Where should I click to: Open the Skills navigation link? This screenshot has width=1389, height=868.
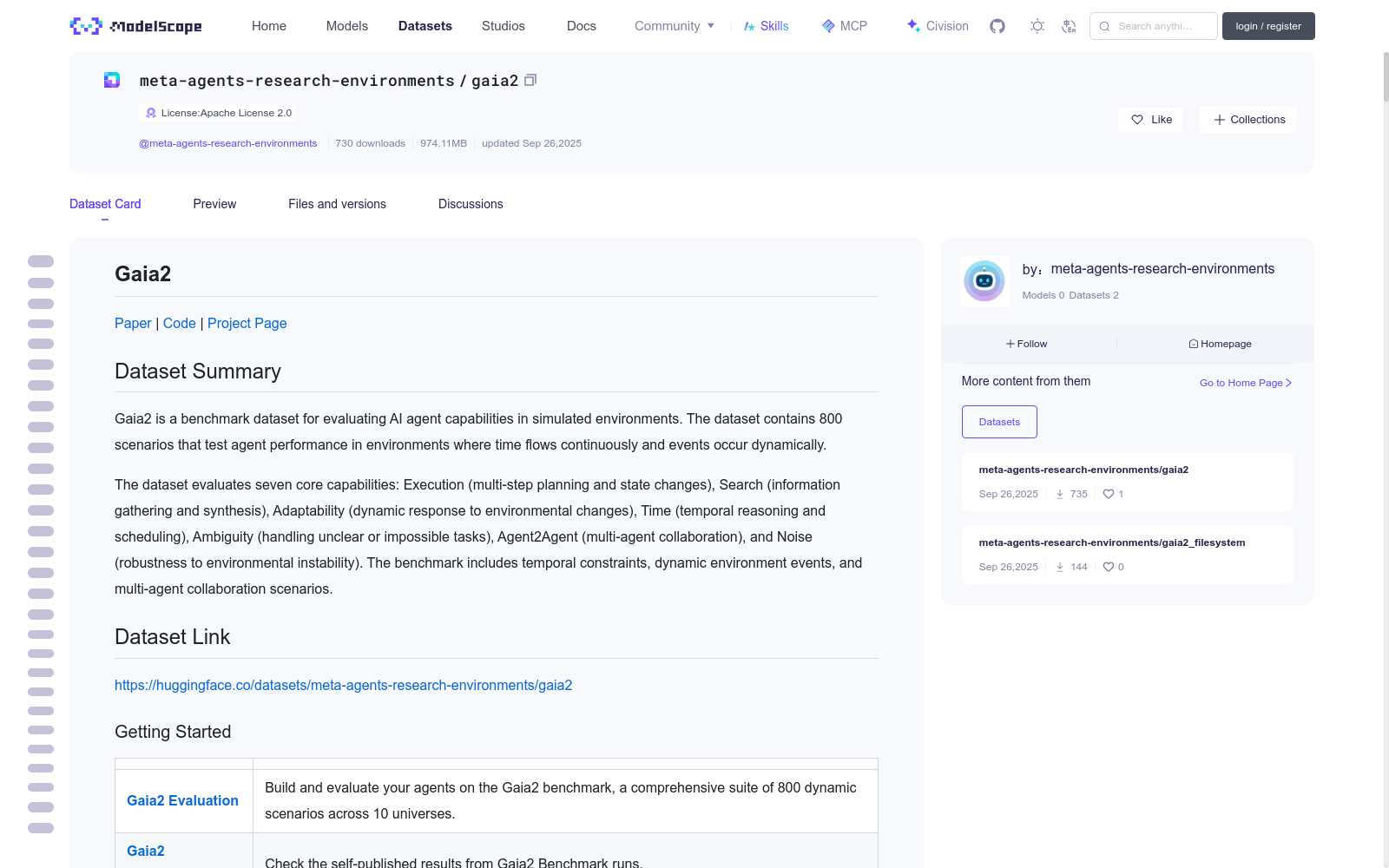click(767, 26)
